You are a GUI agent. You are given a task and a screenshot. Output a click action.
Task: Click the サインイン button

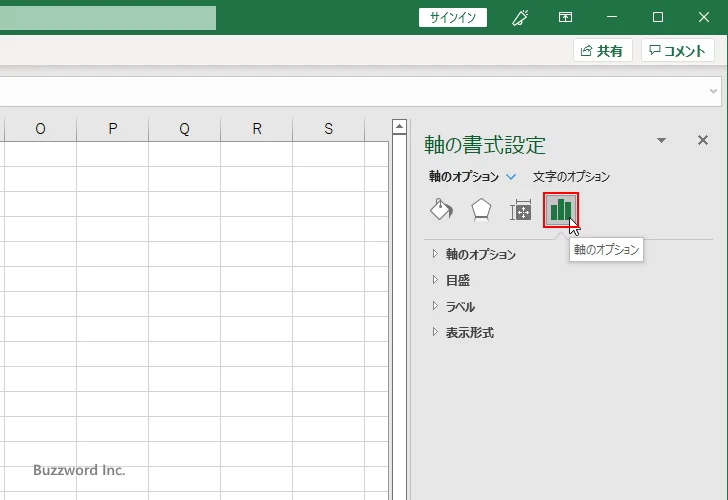pyautogui.click(x=453, y=17)
